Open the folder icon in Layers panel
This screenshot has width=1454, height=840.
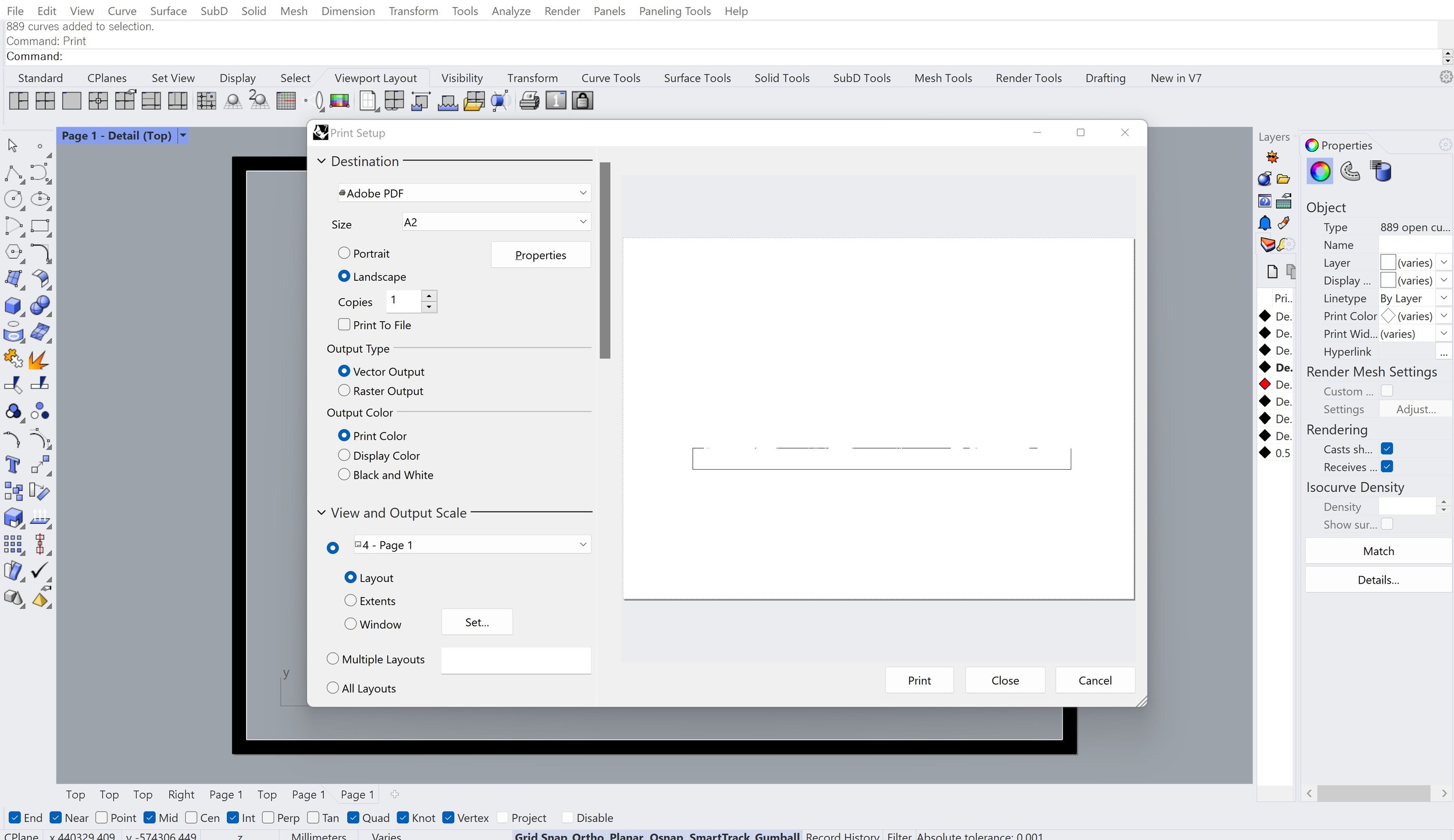click(x=1283, y=180)
